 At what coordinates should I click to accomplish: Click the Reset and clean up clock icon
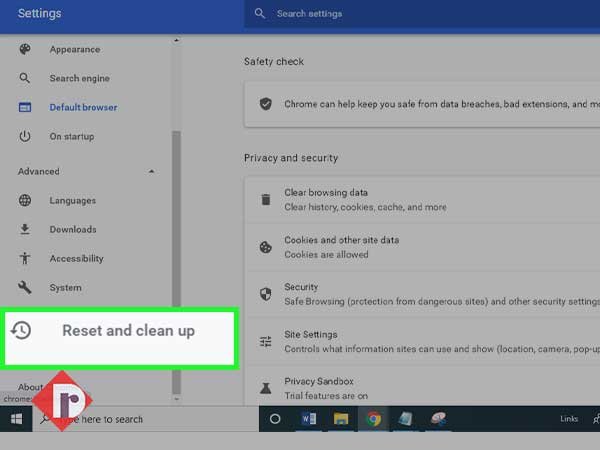[21, 330]
